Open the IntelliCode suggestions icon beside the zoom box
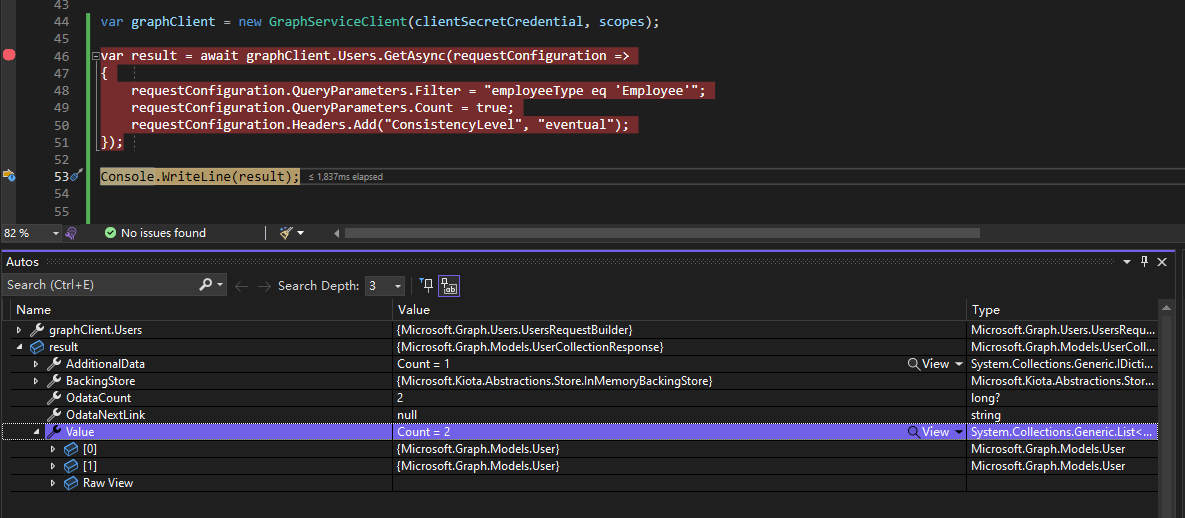Viewport: 1185px width, 518px height. click(x=71, y=233)
